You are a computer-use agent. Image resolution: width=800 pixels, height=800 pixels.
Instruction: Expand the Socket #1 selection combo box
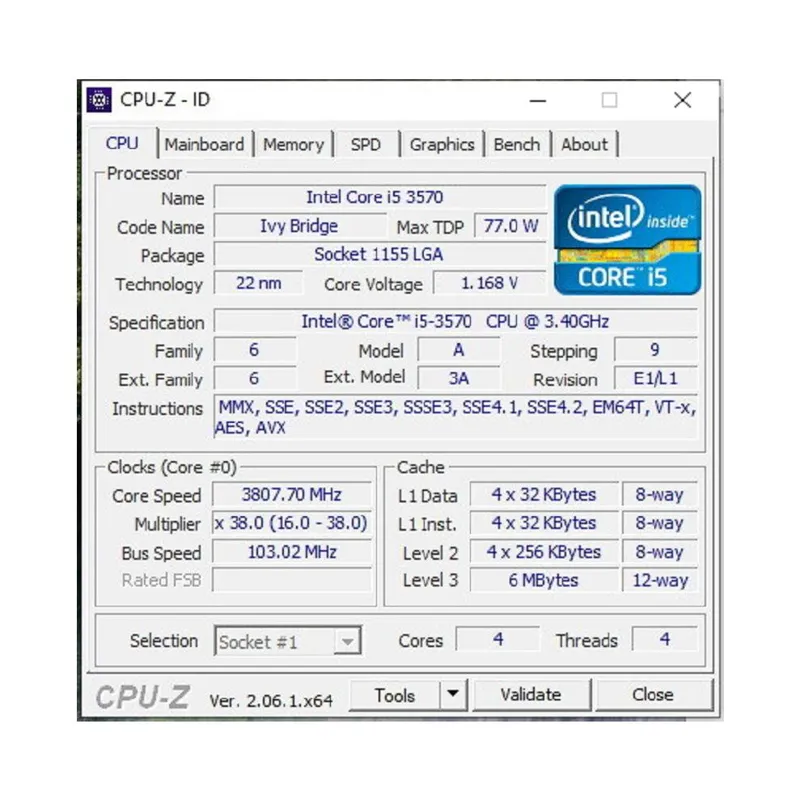point(288,641)
